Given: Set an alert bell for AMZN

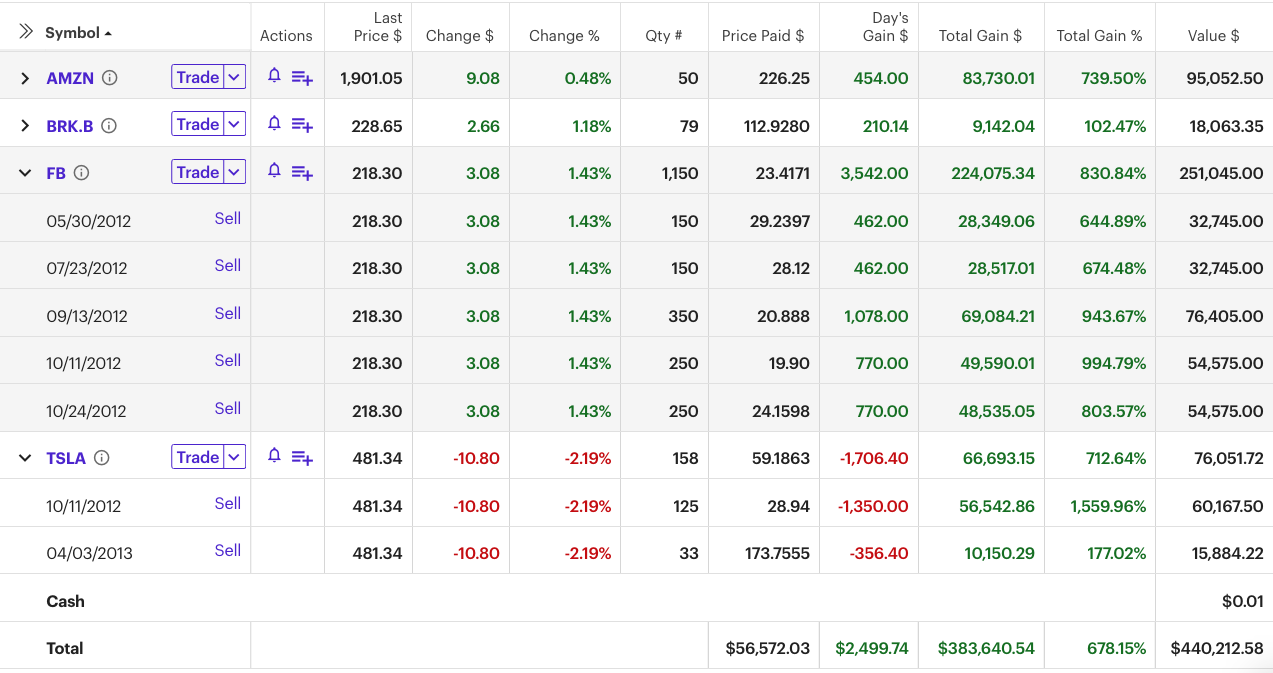Looking at the screenshot, I should 274,76.
